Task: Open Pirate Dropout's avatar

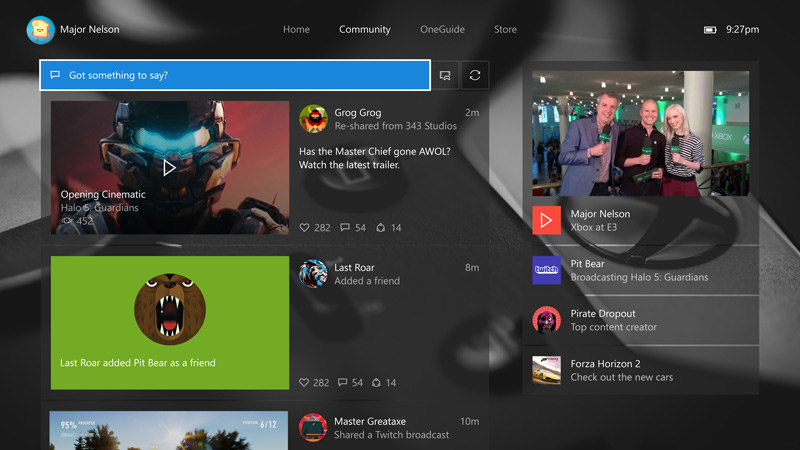Action: (546, 320)
